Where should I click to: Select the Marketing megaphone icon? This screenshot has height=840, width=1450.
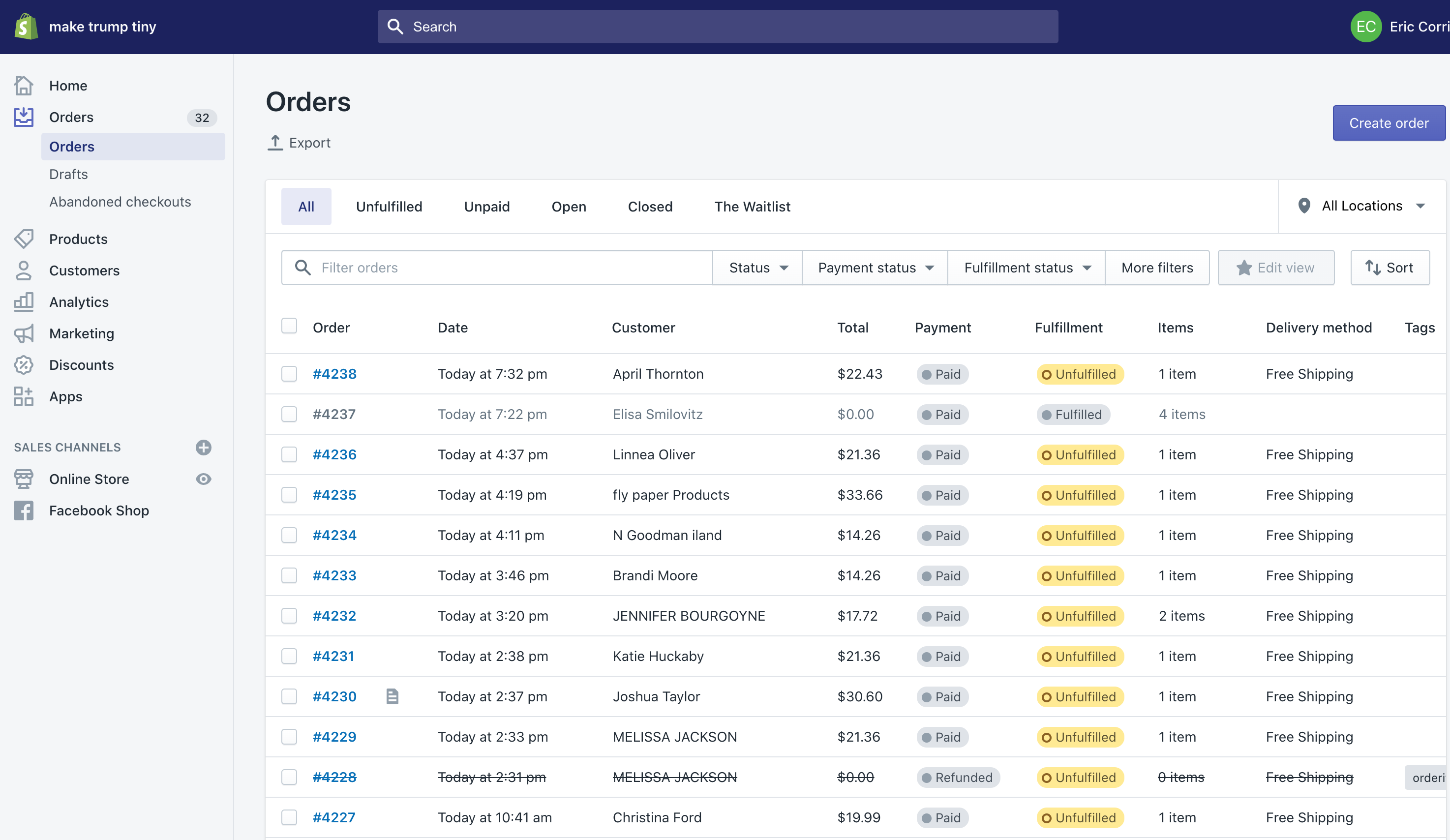pyautogui.click(x=24, y=333)
